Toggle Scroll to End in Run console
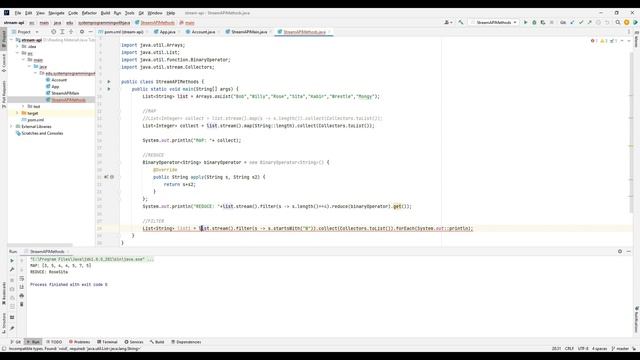The height and width of the screenshot is (360, 640). 22,287
